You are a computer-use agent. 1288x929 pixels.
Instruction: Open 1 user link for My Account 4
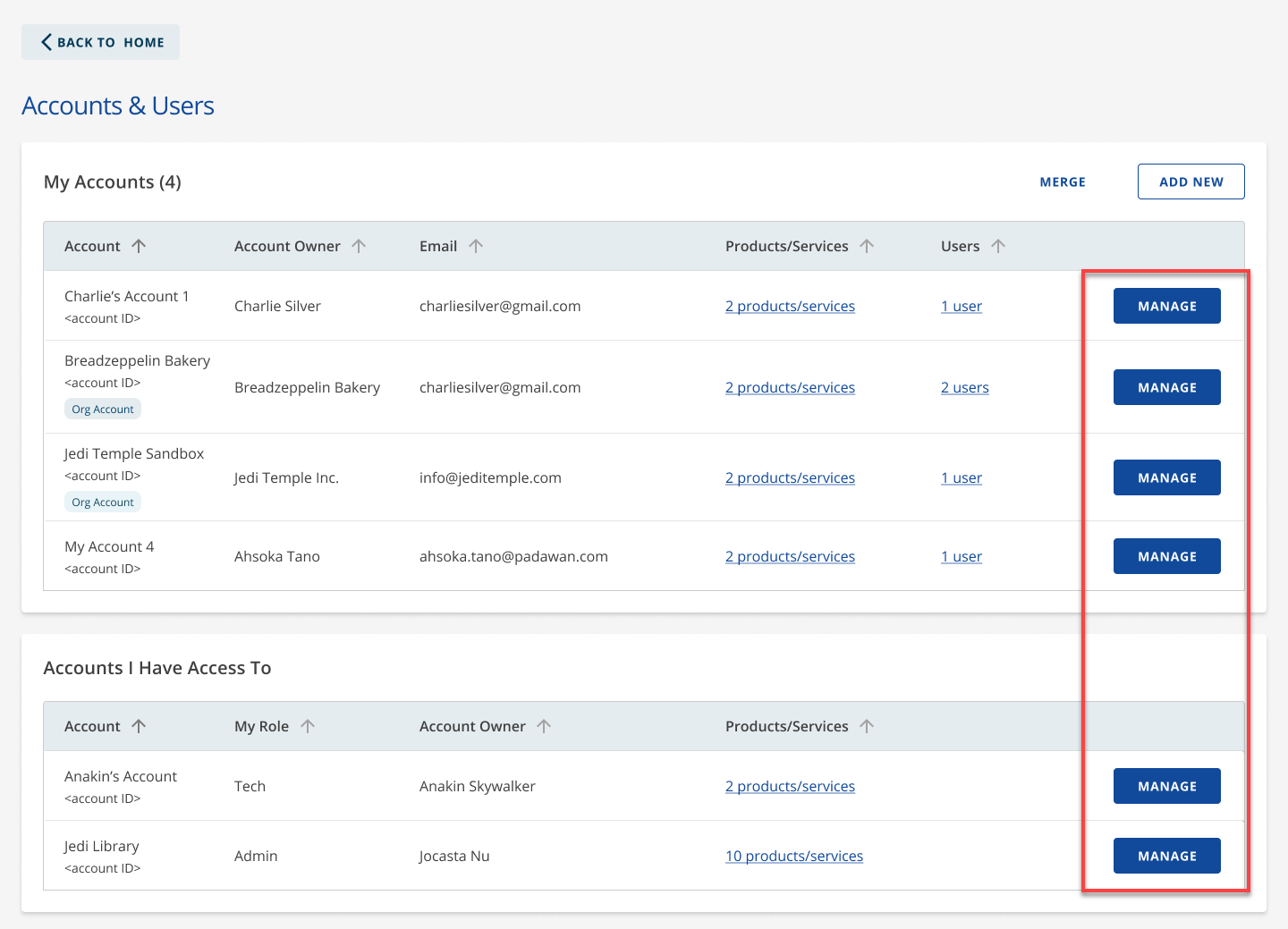click(x=962, y=556)
